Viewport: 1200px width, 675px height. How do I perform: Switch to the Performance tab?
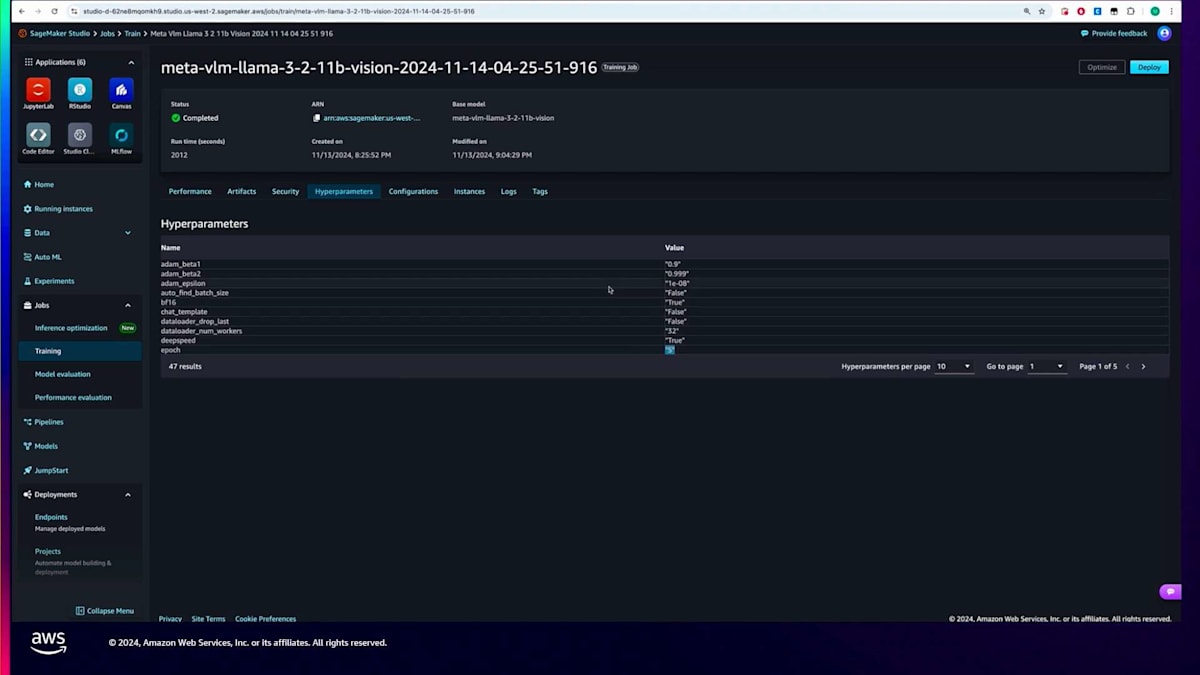click(x=190, y=191)
